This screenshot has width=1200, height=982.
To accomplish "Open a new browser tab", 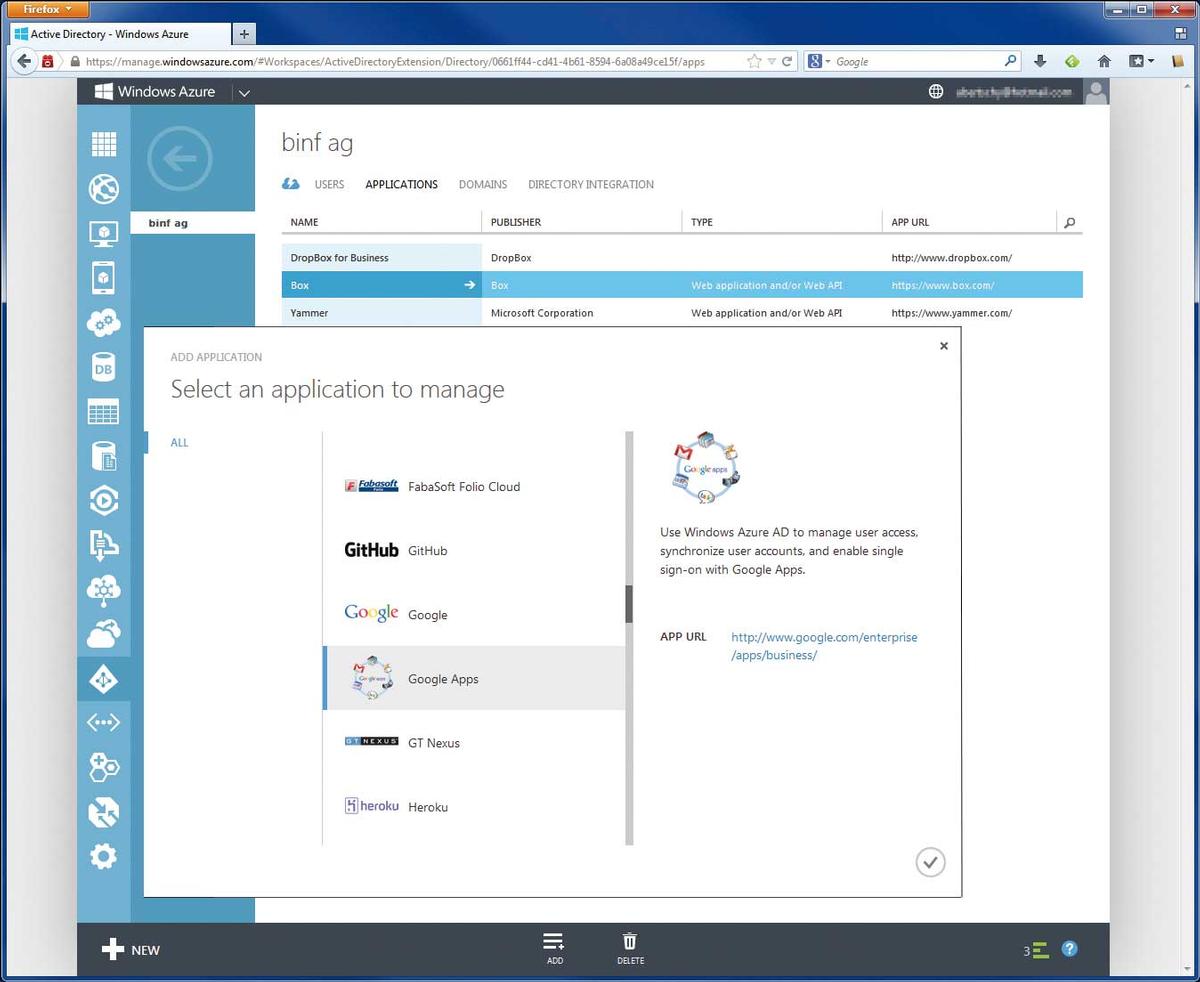I will (x=243, y=34).
